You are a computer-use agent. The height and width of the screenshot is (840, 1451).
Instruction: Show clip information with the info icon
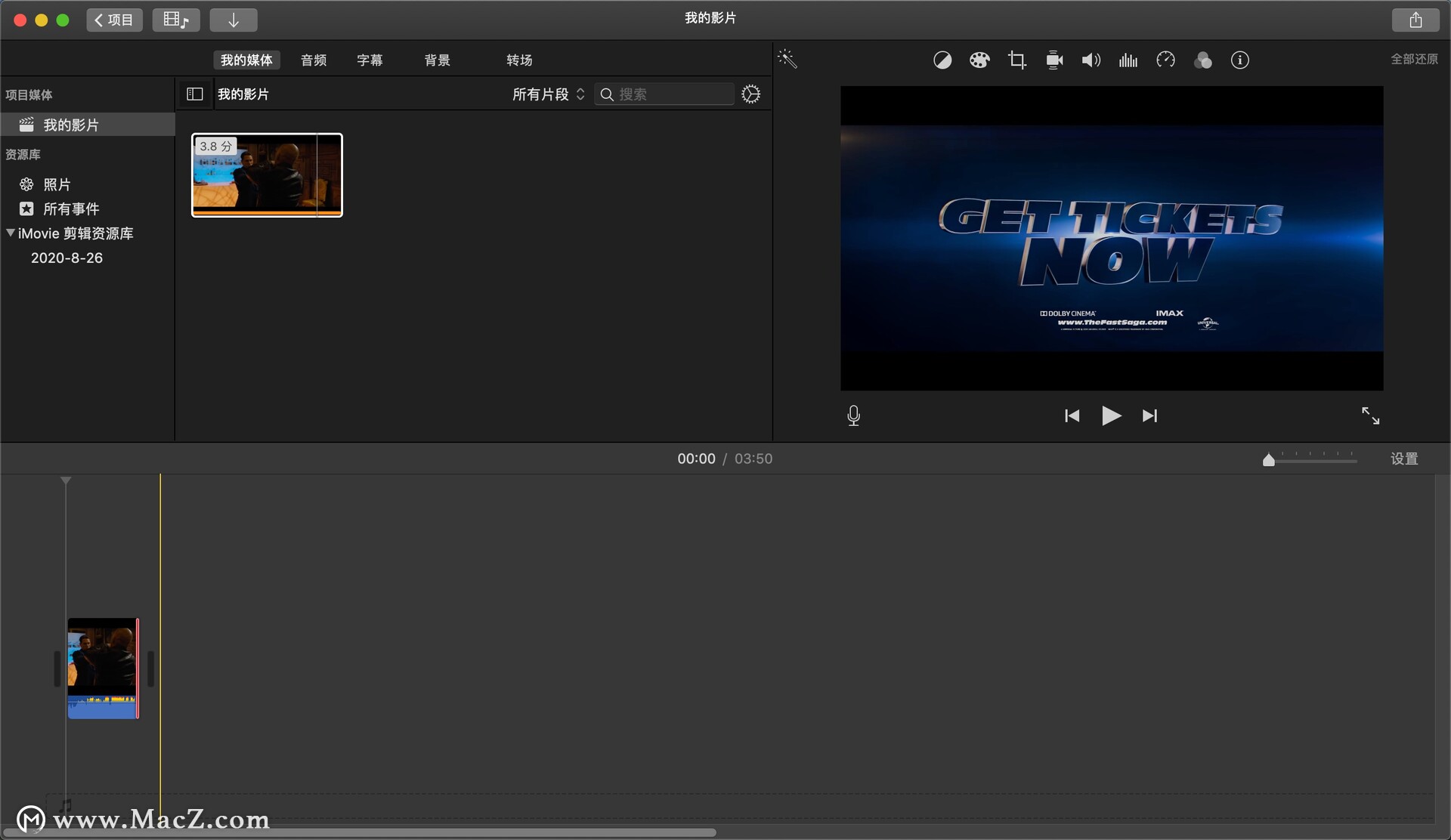click(1239, 60)
